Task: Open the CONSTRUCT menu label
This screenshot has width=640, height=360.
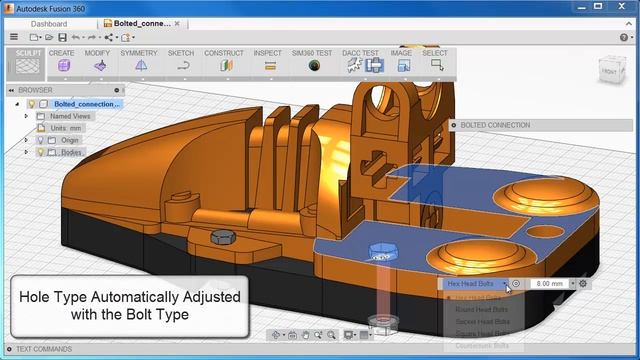Action: (224, 53)
